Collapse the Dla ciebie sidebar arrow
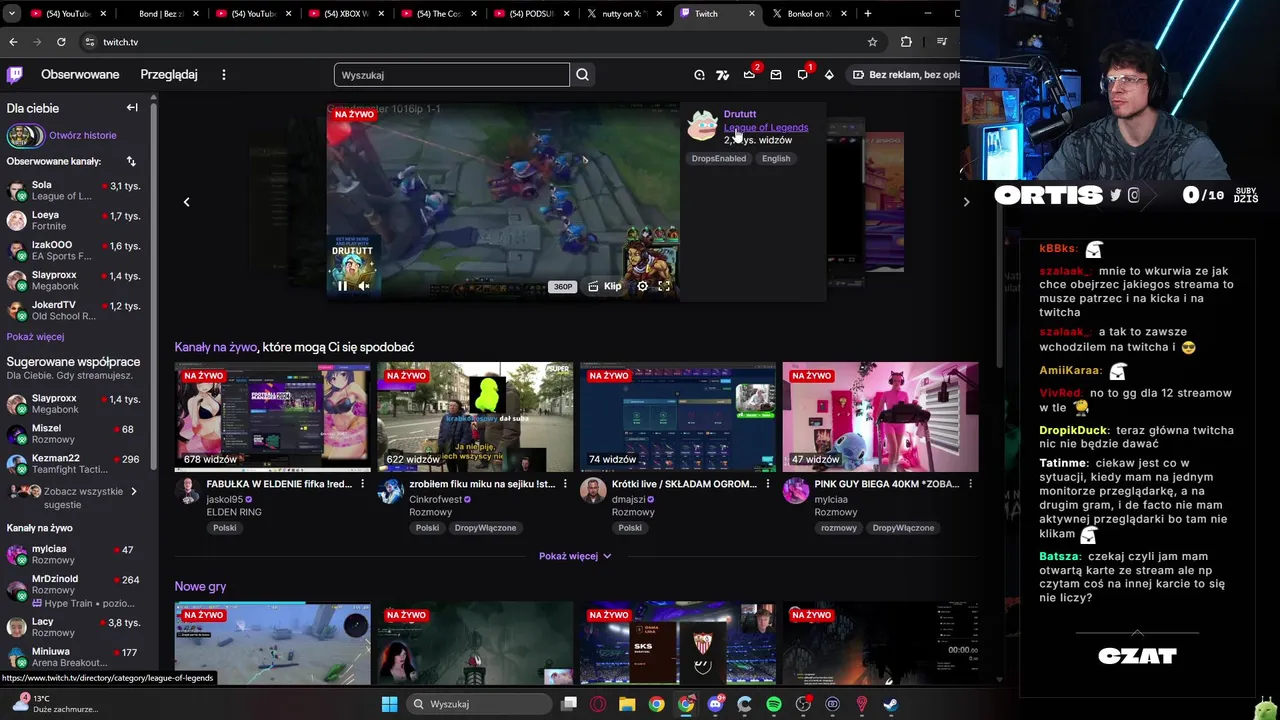This screenshot has height=720, width=1280. tap(132, 108)
